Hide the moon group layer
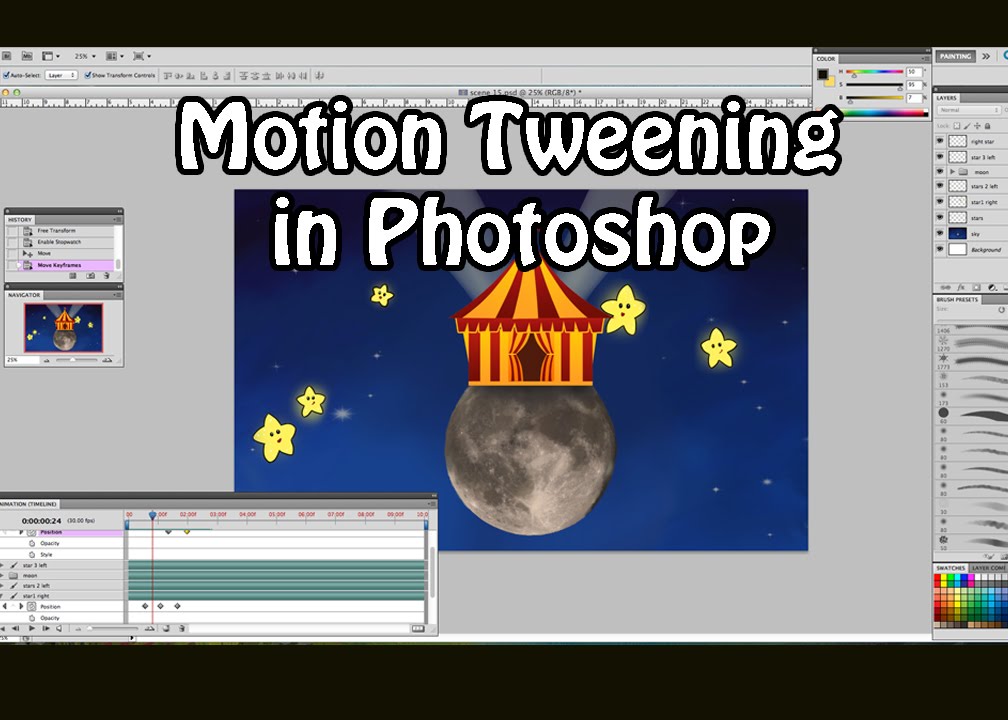 point(940,172)
